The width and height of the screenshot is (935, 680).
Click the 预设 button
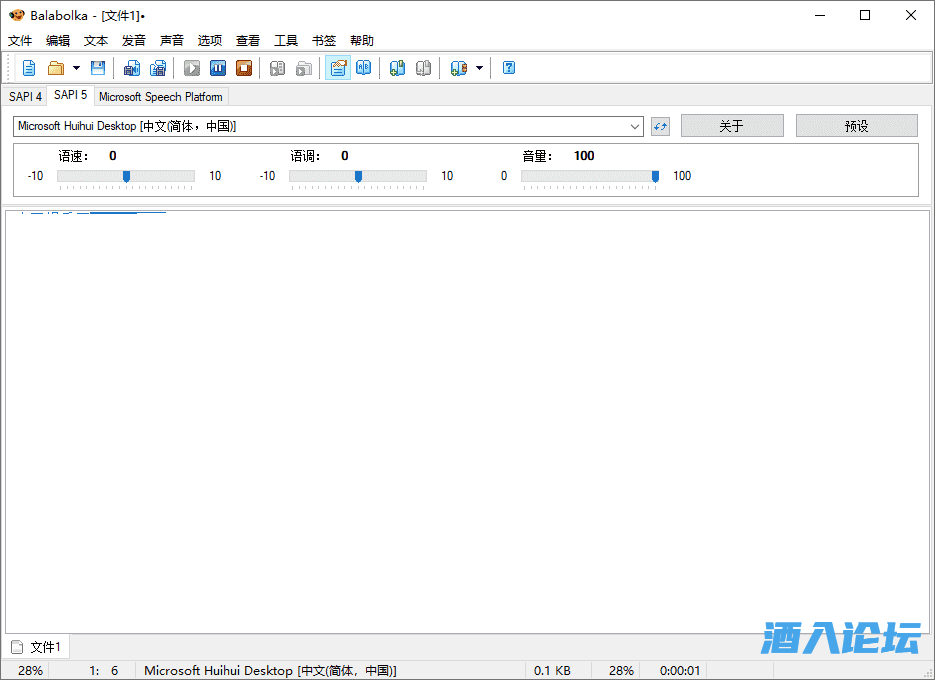[856, 126]
